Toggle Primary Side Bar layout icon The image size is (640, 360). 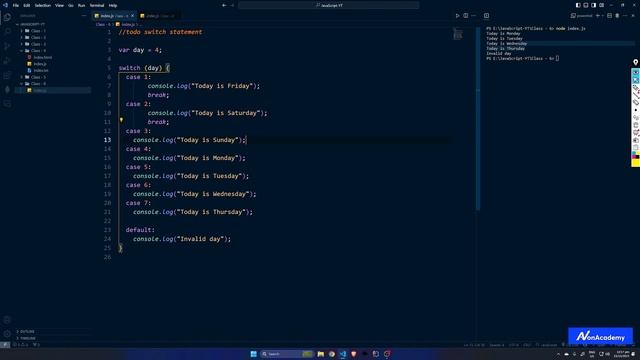(578, 5)
